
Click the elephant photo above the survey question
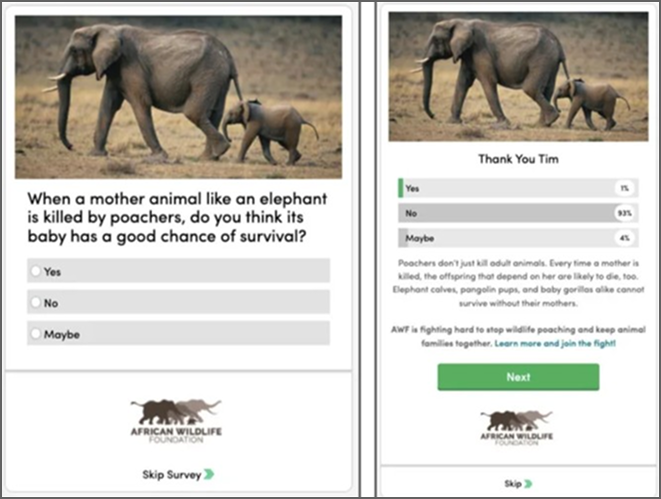[178, 93]
